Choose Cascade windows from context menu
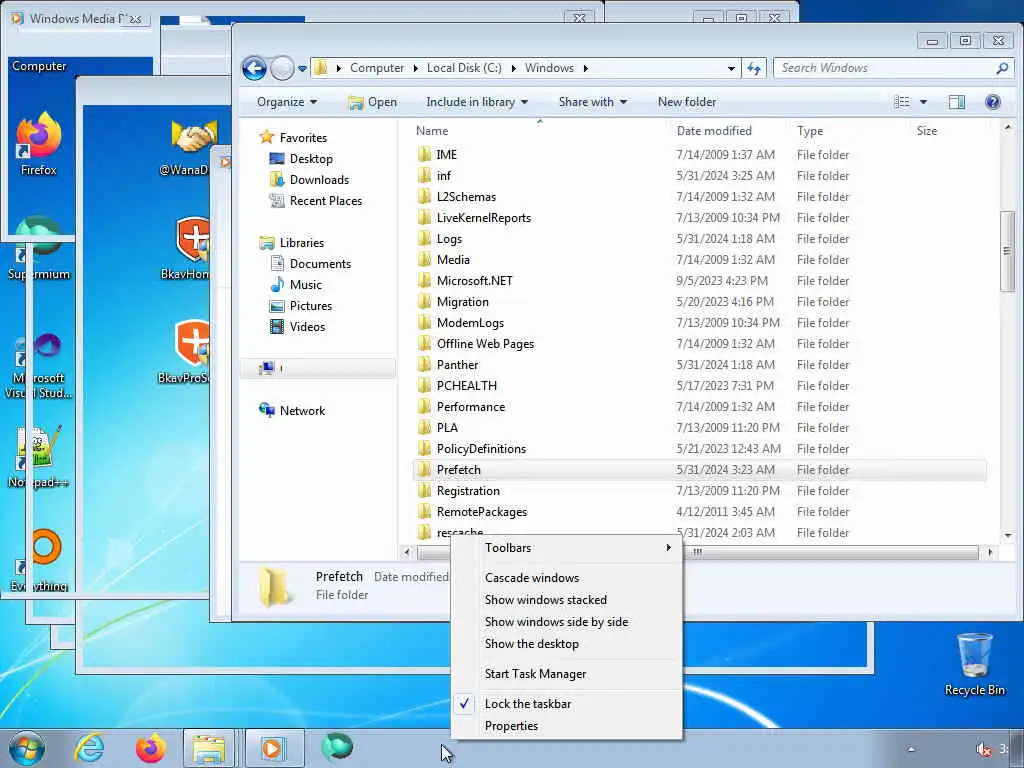This screenshot has width=1024, height=768. (566, 578)
